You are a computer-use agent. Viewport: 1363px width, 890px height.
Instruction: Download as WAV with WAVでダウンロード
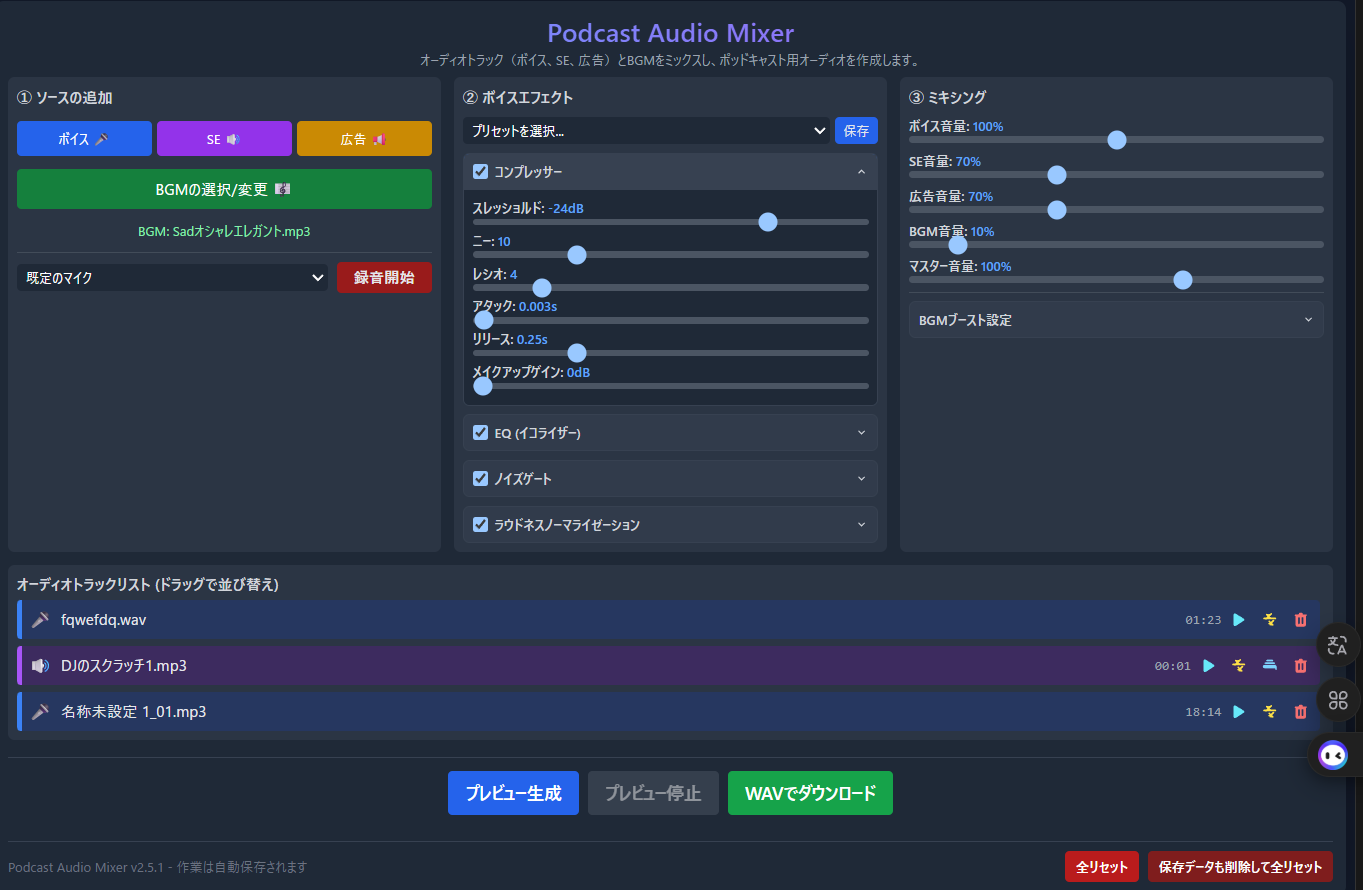(810, 793)
